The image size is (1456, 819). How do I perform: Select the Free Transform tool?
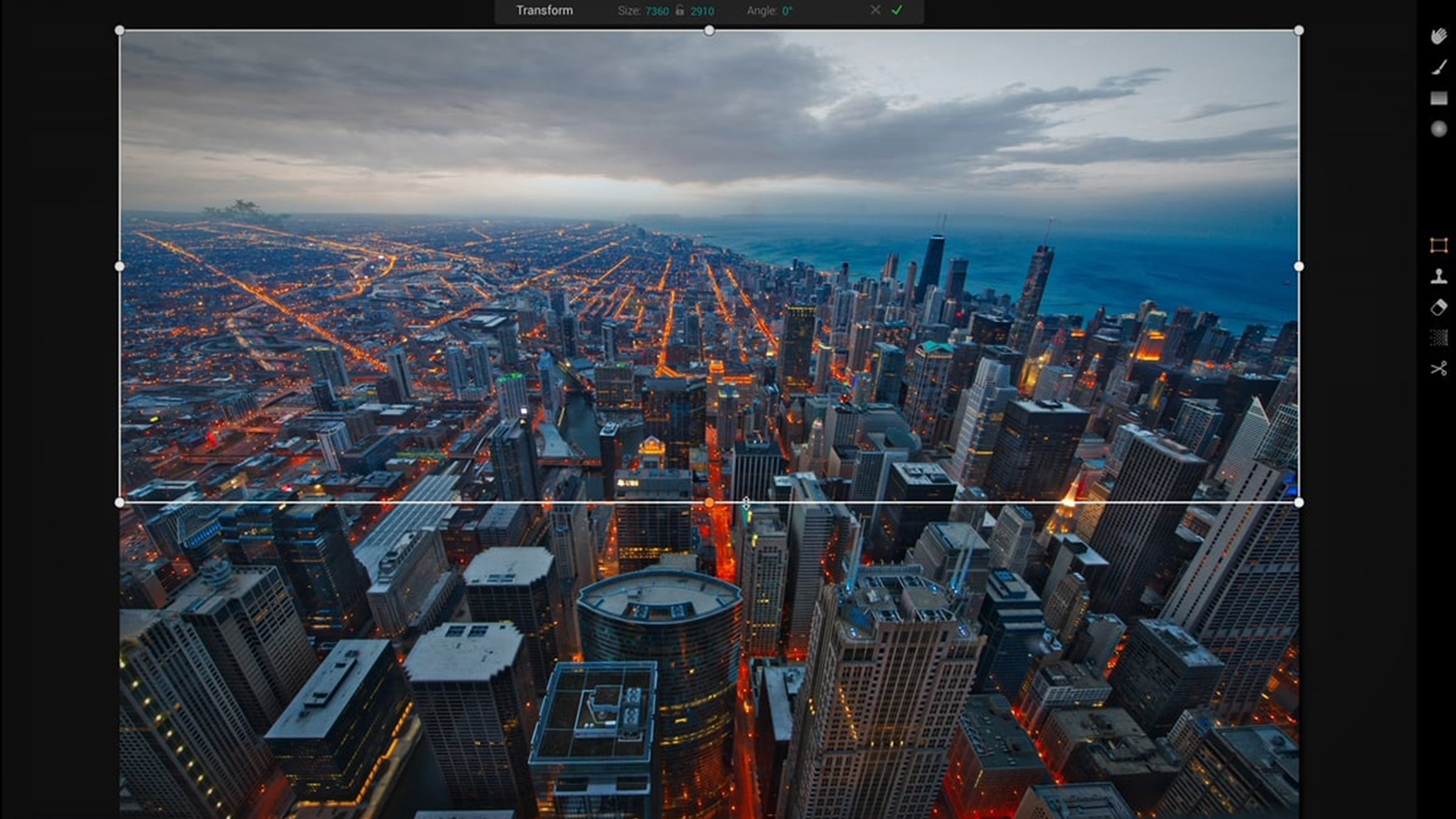pos(1438,245)
